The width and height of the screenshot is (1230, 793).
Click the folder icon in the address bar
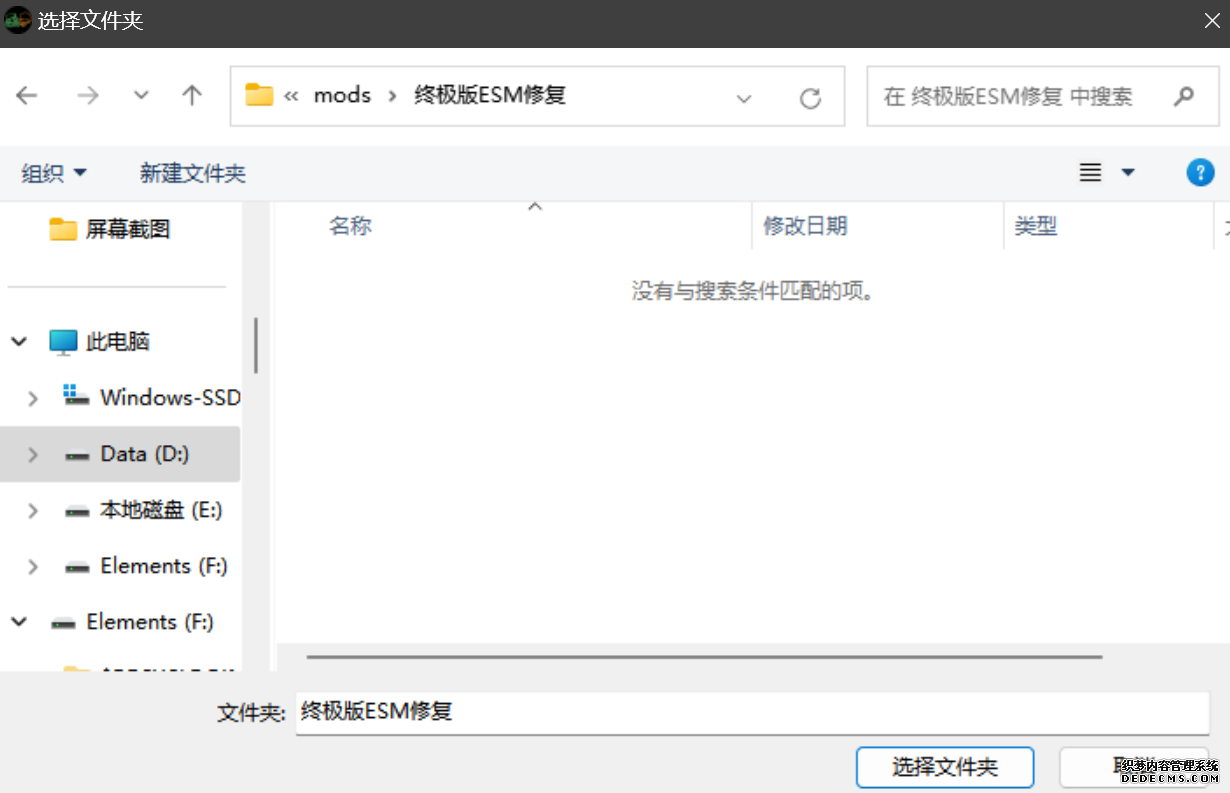tap(259, 95)
